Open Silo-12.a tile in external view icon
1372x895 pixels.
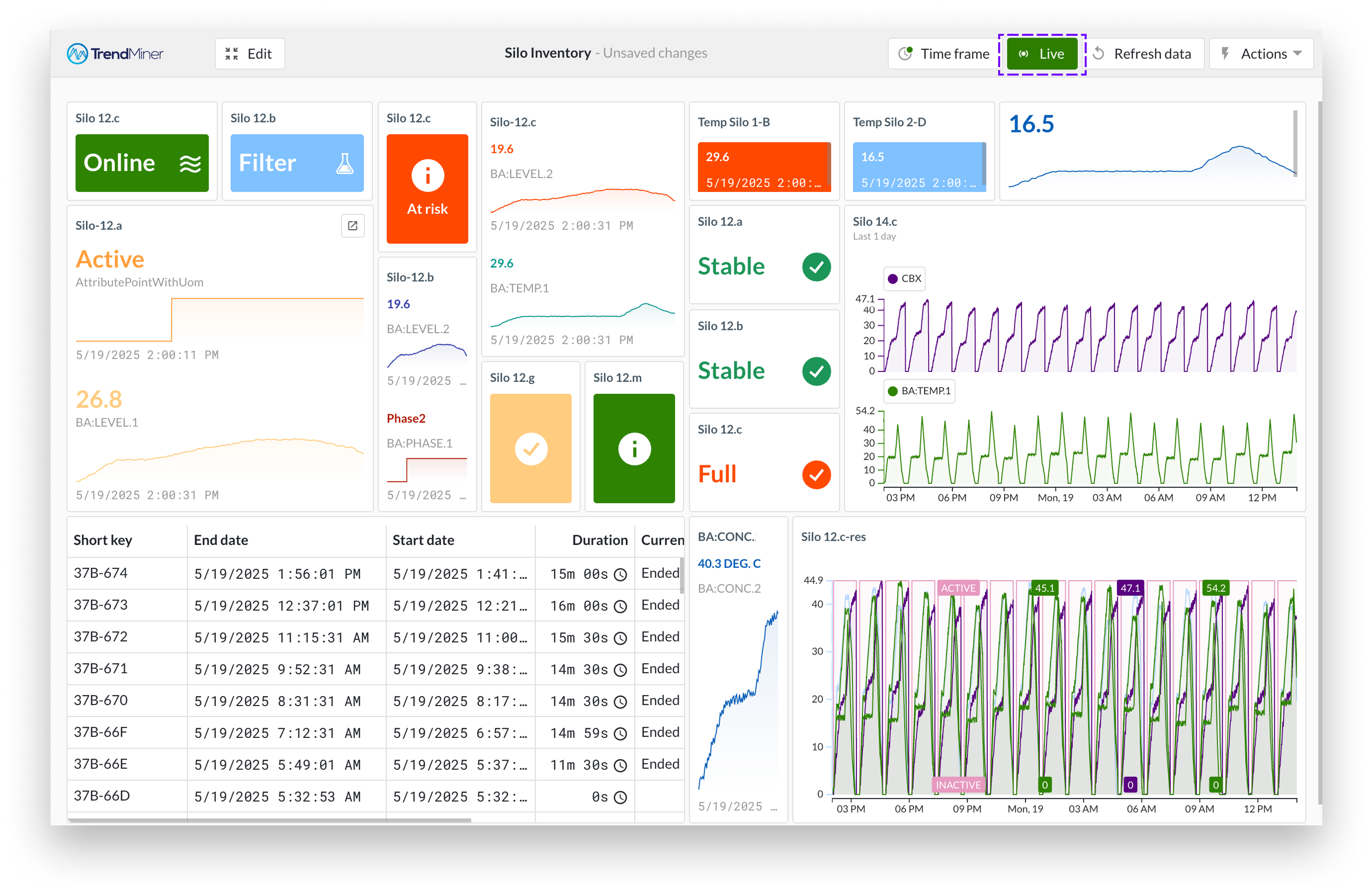click(352, 225)
